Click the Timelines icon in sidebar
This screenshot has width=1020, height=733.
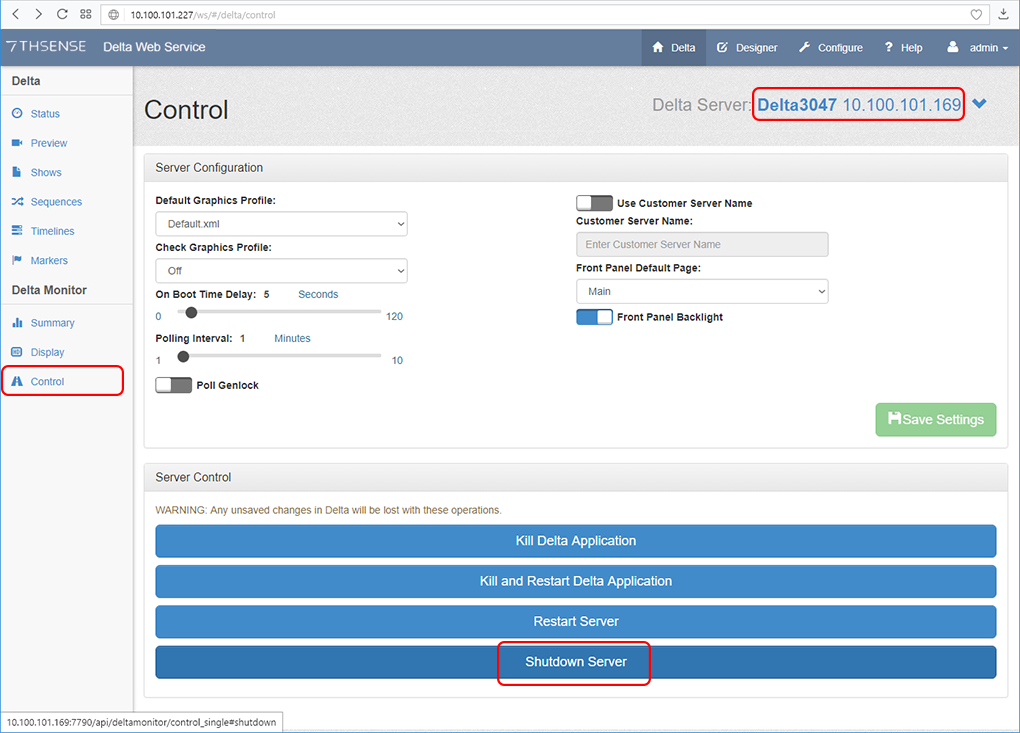(x=17, y=231)
